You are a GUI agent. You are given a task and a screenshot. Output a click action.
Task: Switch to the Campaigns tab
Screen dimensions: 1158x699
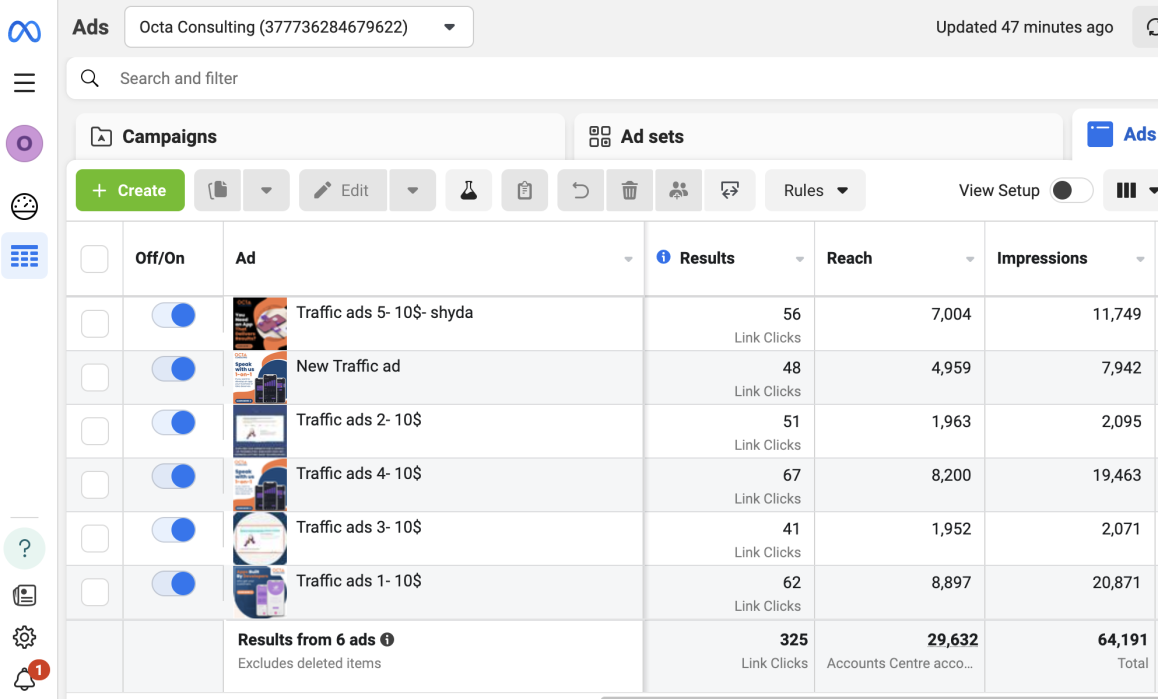(320, 137)
